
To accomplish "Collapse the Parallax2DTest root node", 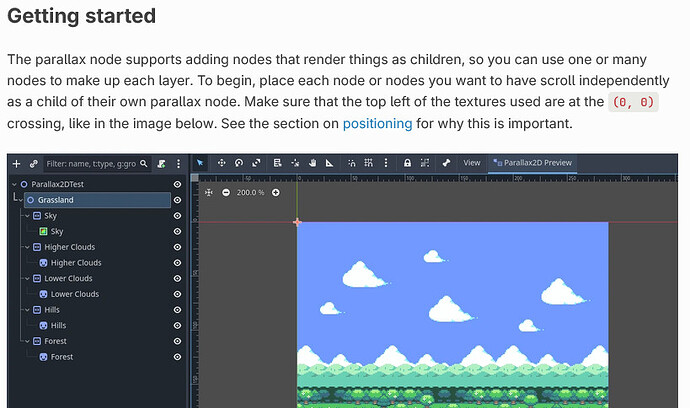I will point(14,184).
